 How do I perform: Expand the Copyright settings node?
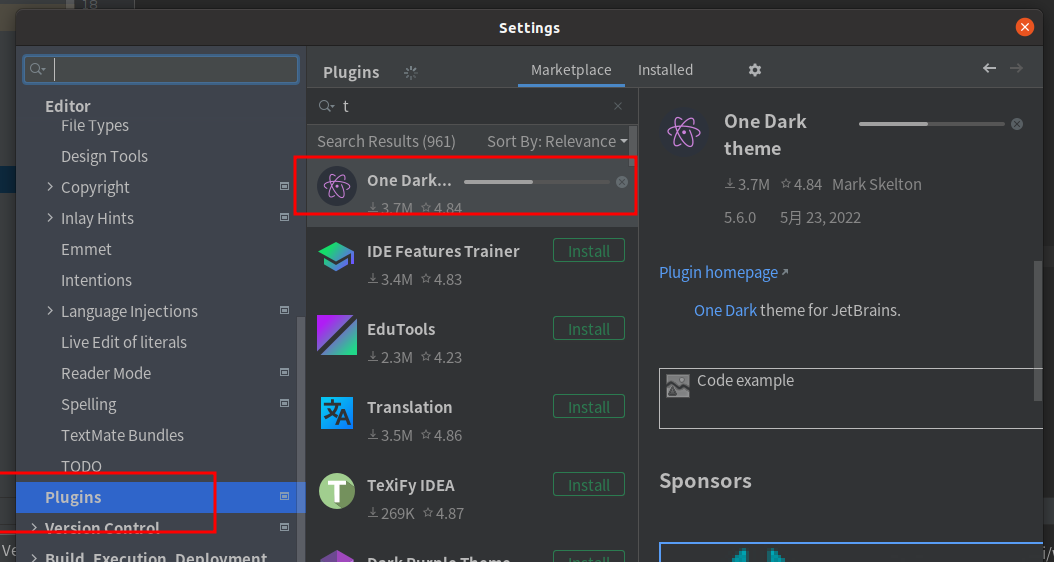50,187
